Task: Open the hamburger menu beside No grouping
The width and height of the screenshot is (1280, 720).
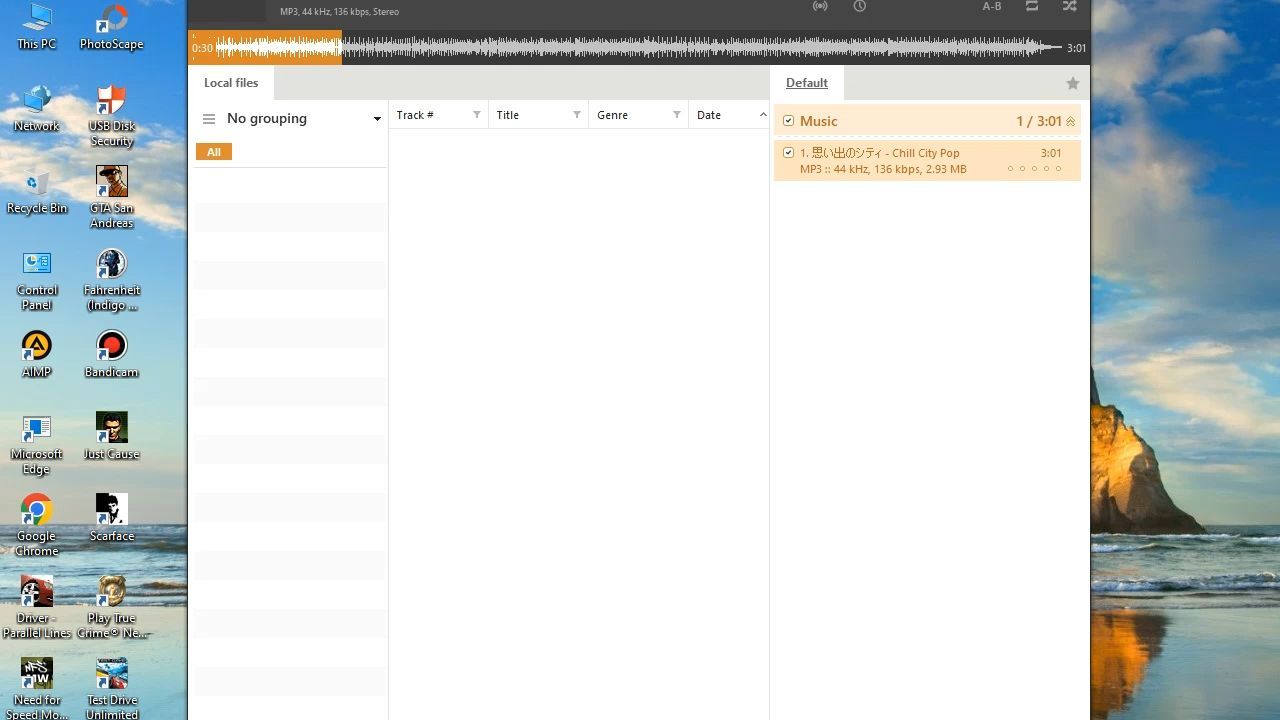Action: 209,119
